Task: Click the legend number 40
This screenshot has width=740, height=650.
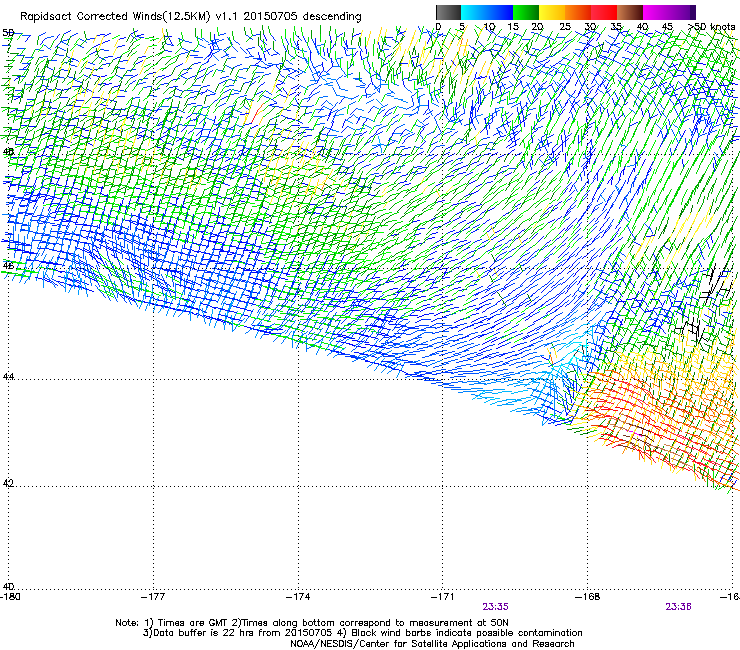Action: click(642, 26)
